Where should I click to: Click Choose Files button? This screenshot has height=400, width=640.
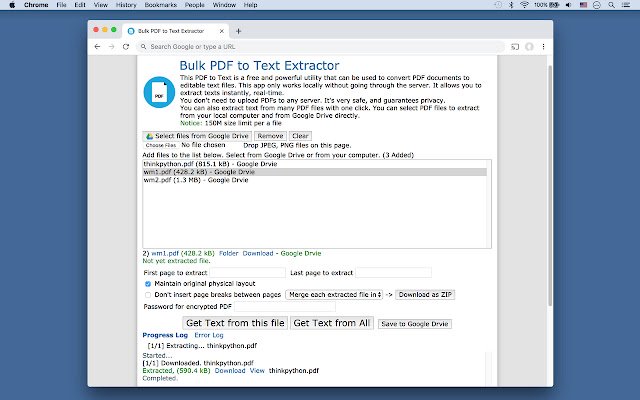161,145
